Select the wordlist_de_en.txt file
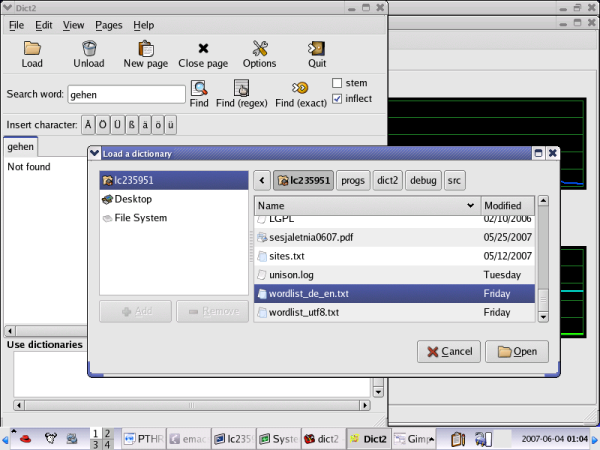The width and height of the screenshot is (600, 450). 395,293
